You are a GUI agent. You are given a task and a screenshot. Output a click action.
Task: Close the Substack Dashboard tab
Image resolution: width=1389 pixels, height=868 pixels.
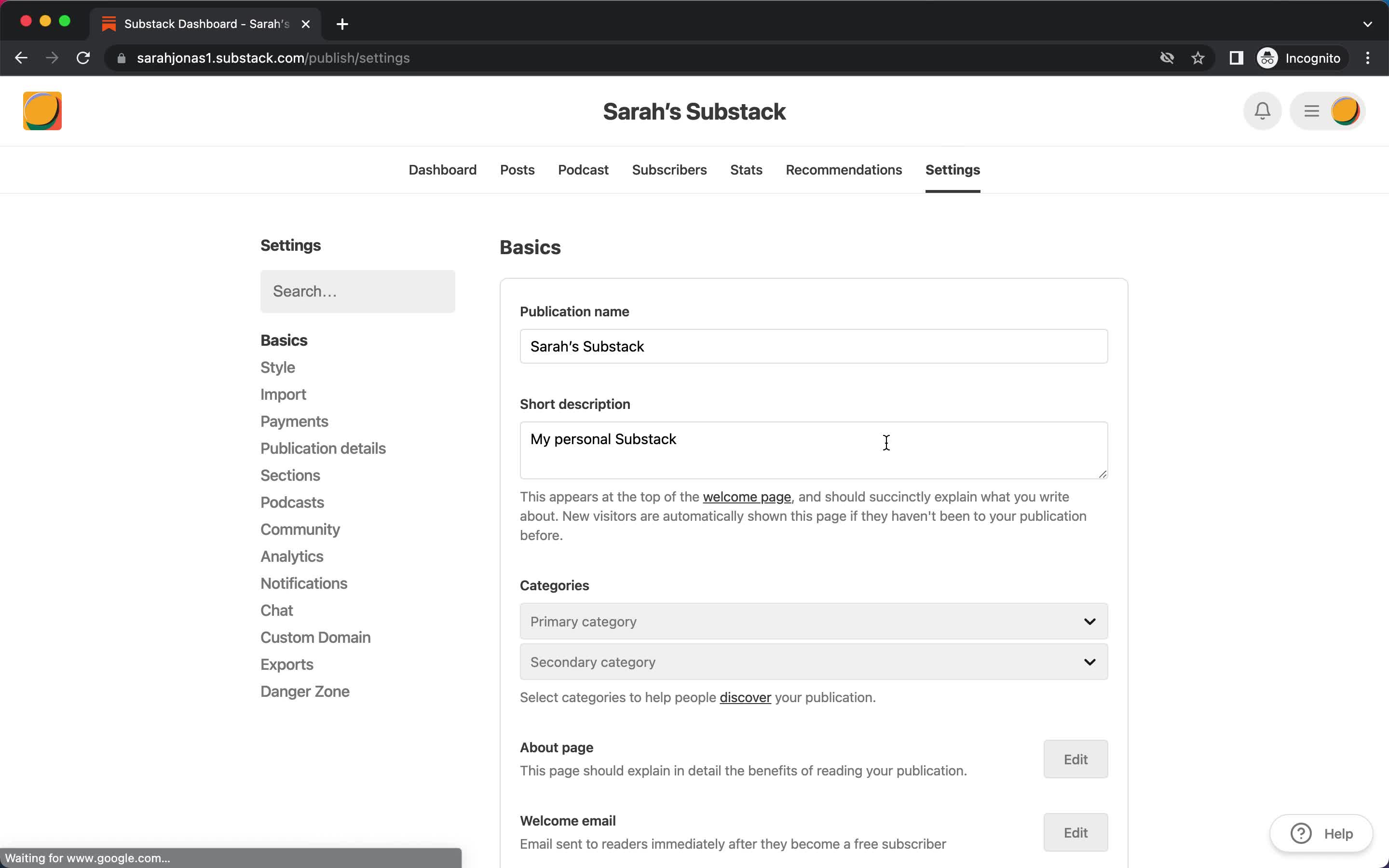[306, 24]
